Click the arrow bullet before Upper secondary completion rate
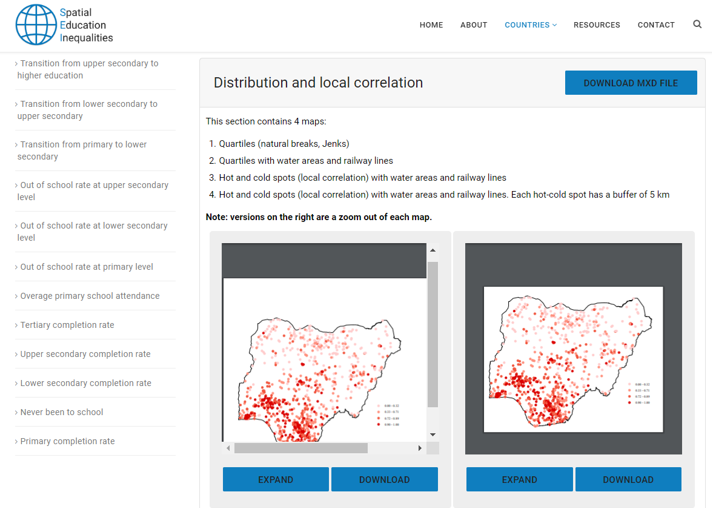 click(x=16, y=354)
